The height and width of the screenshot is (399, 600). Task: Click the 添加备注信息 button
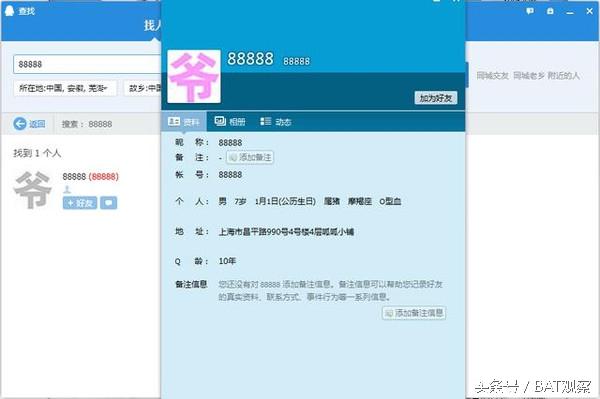414,313
